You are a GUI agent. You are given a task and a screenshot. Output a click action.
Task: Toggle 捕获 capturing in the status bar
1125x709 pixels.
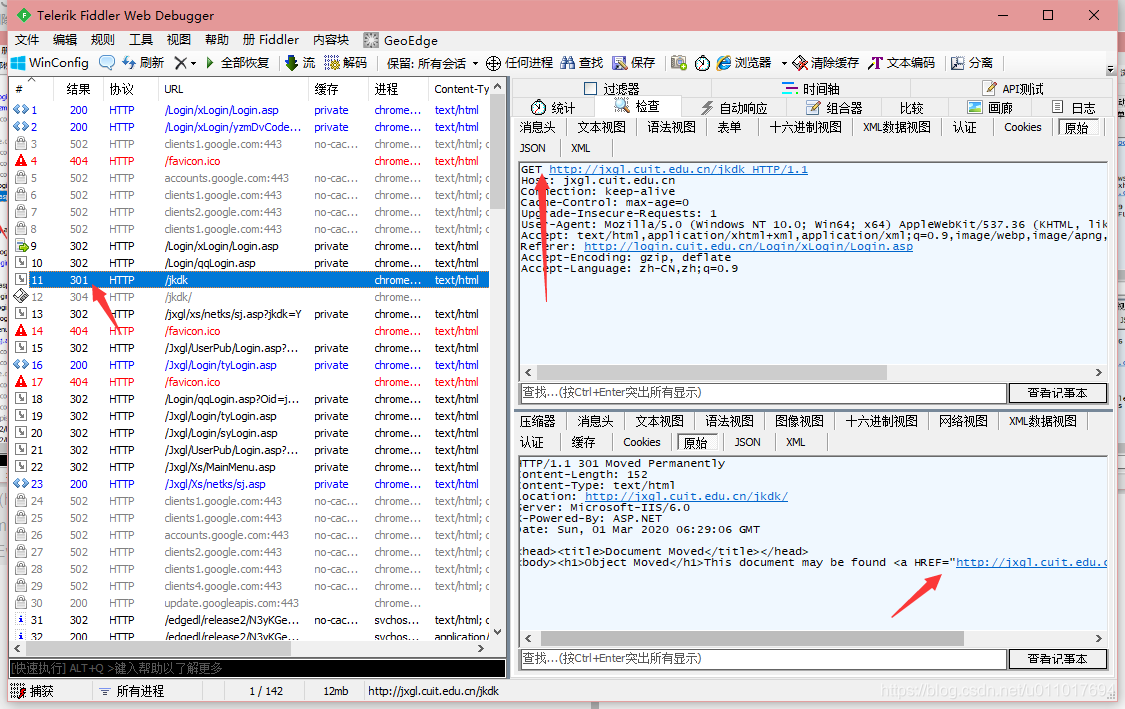[33, 691]
